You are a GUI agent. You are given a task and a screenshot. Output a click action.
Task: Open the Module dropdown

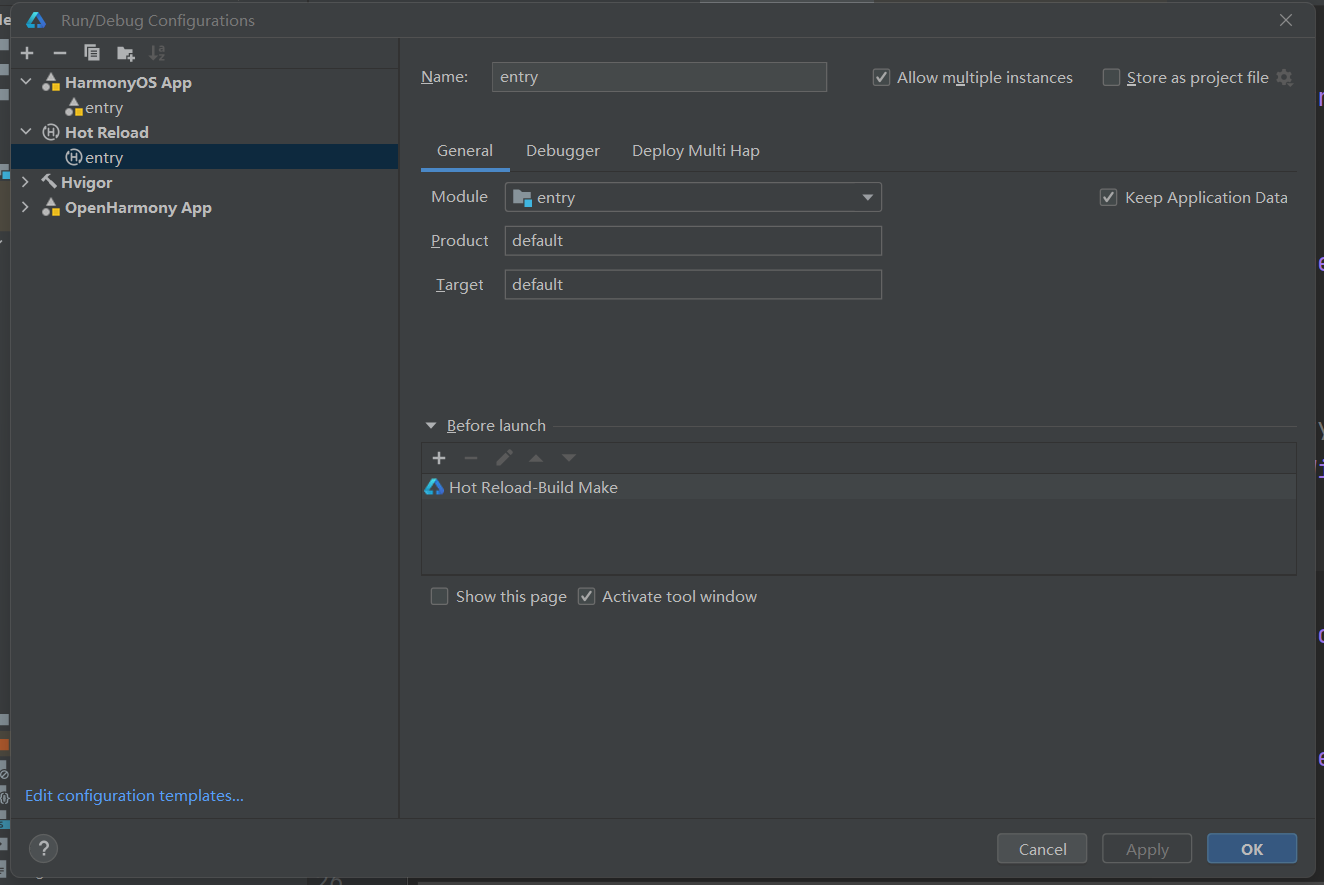tap(693, 198)
